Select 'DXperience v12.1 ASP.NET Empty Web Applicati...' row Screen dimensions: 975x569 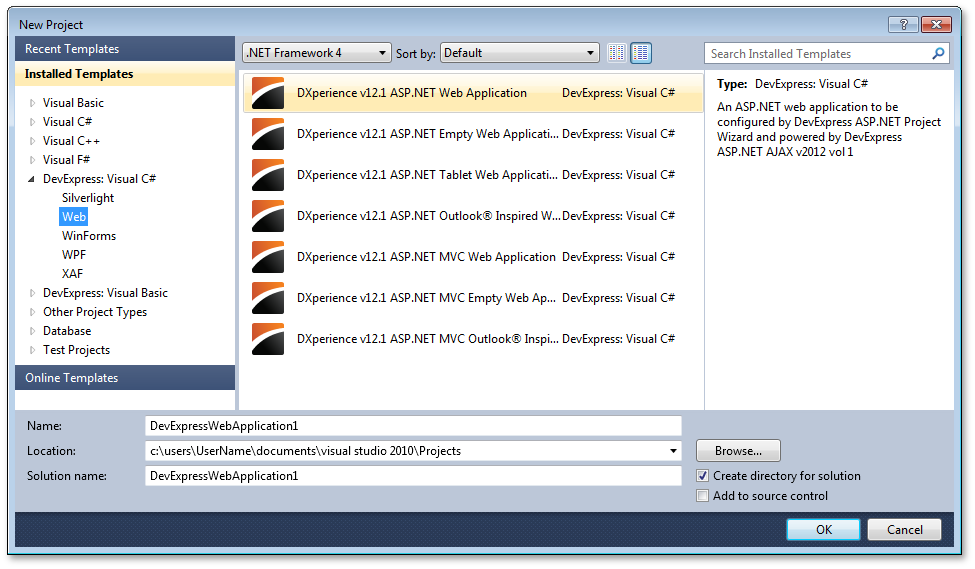pyautogui.click(x=473, y=134)
